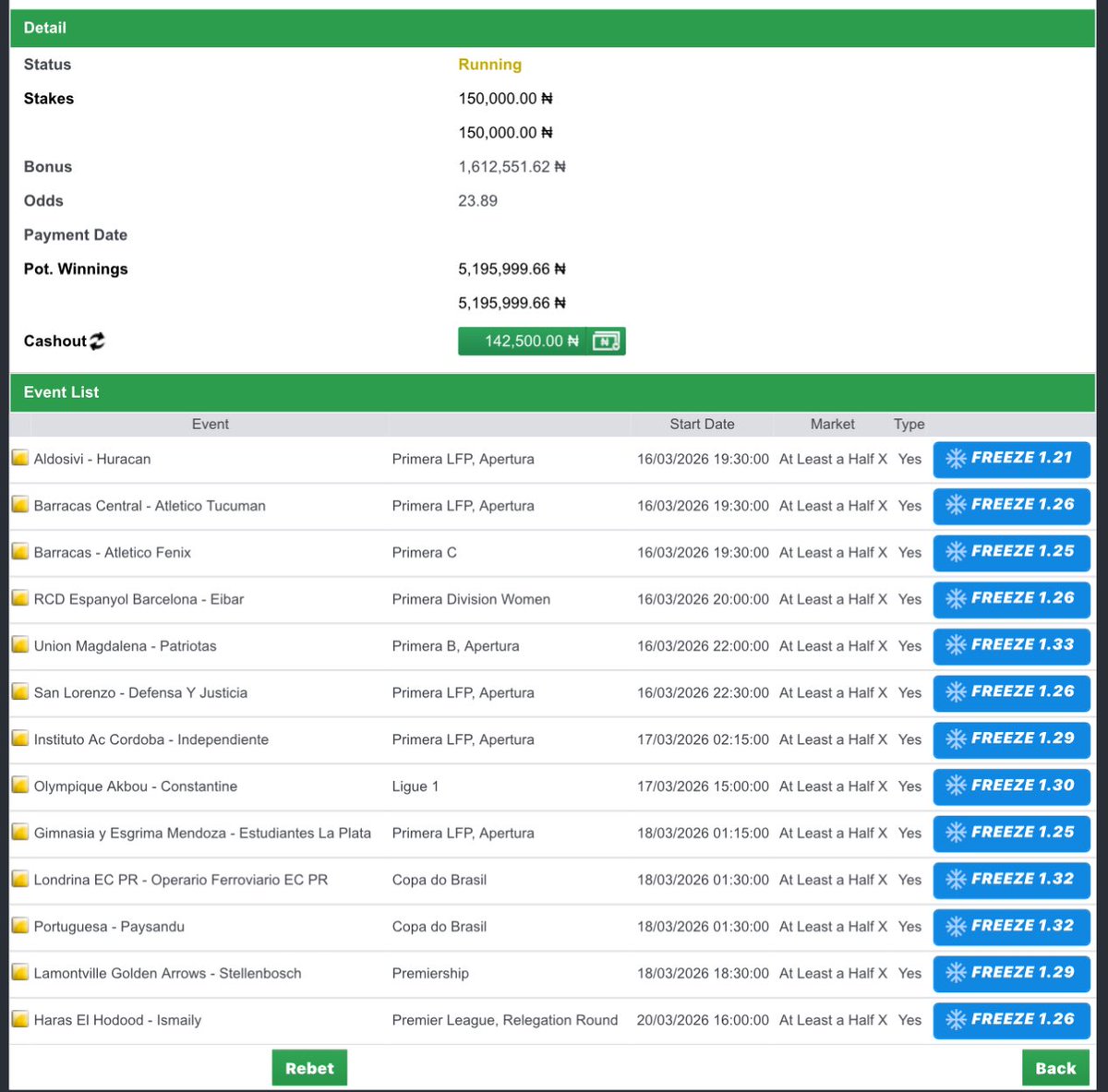Click Premiership league text
1108x1092 pixels.
430,973
